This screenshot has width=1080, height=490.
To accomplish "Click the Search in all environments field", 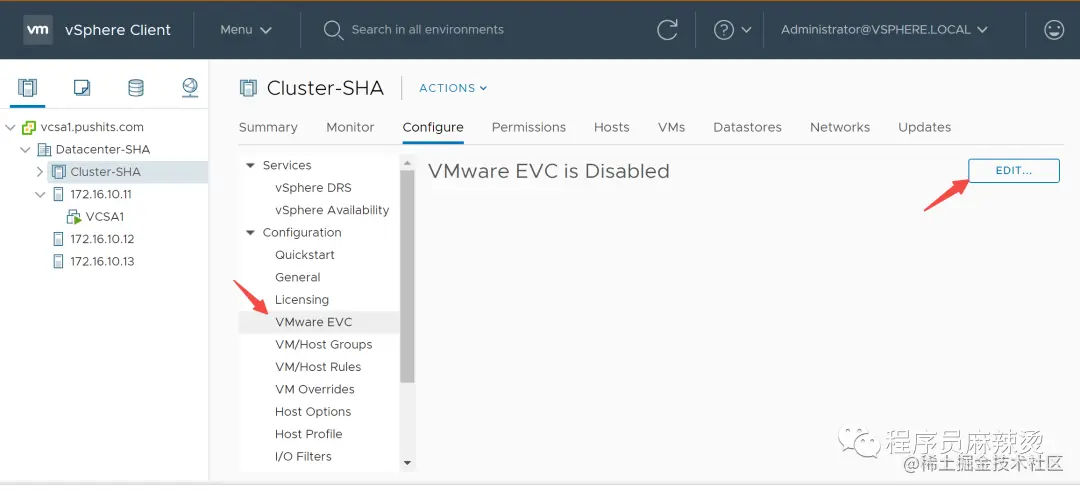I will click(427, 30).
